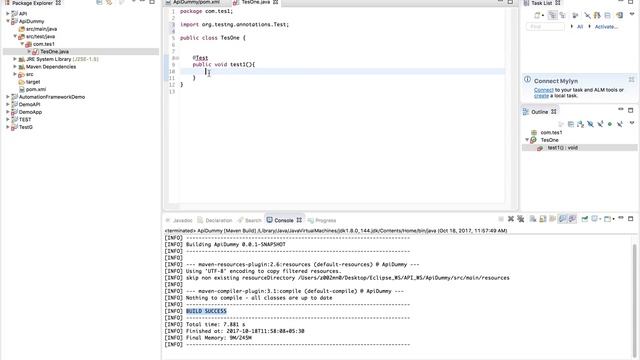Open the All working set selector
The width and height of the screenshot is (640, 360).
point(580,27)
